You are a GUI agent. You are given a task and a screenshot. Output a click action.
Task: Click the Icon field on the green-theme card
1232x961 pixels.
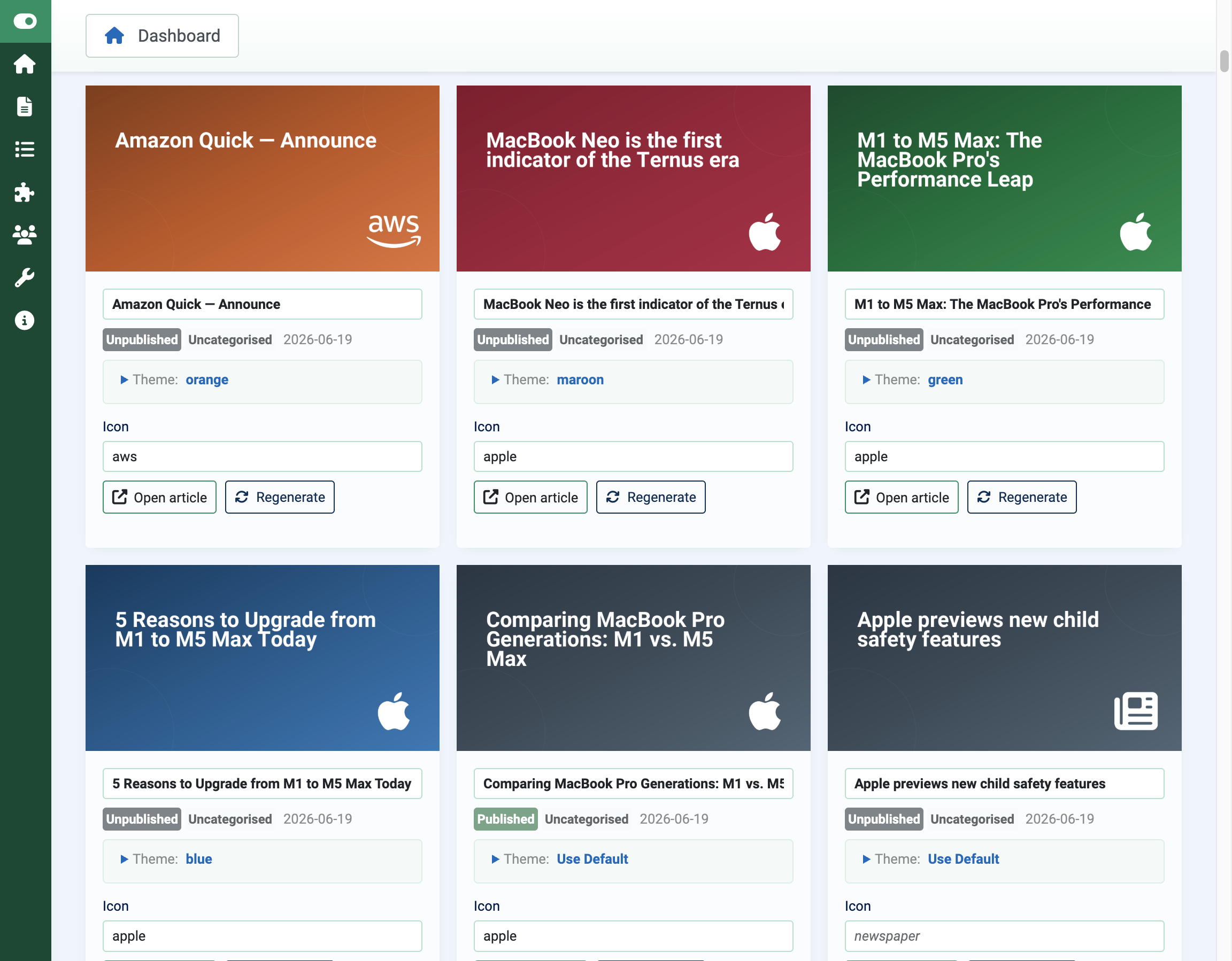point(1004,456)
